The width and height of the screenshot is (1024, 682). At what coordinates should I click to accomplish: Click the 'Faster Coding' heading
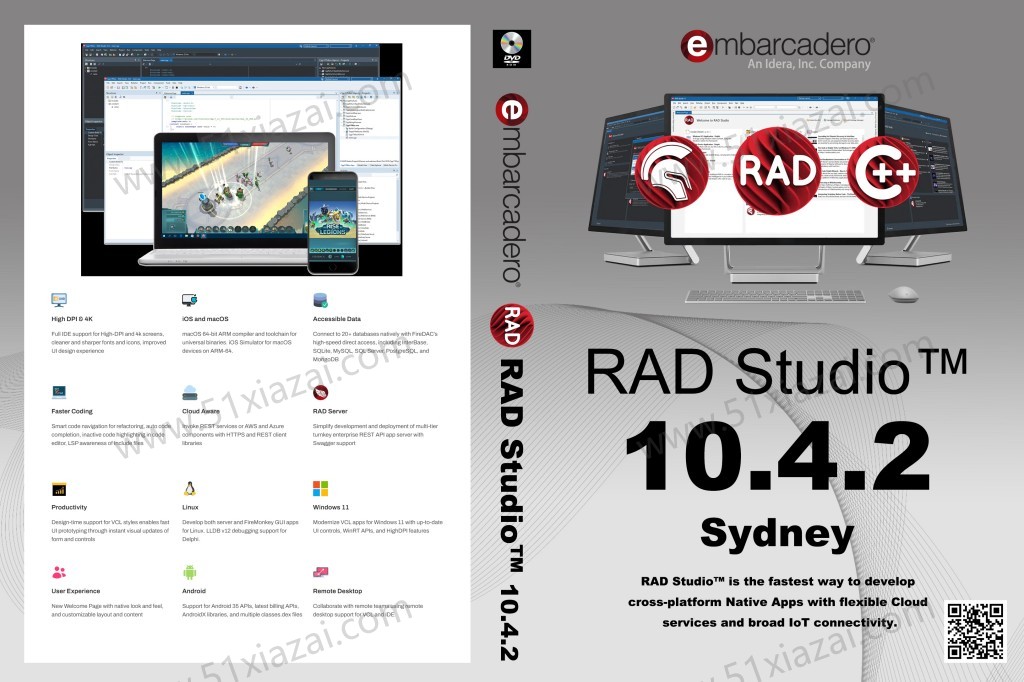click(x=72, y=411)
